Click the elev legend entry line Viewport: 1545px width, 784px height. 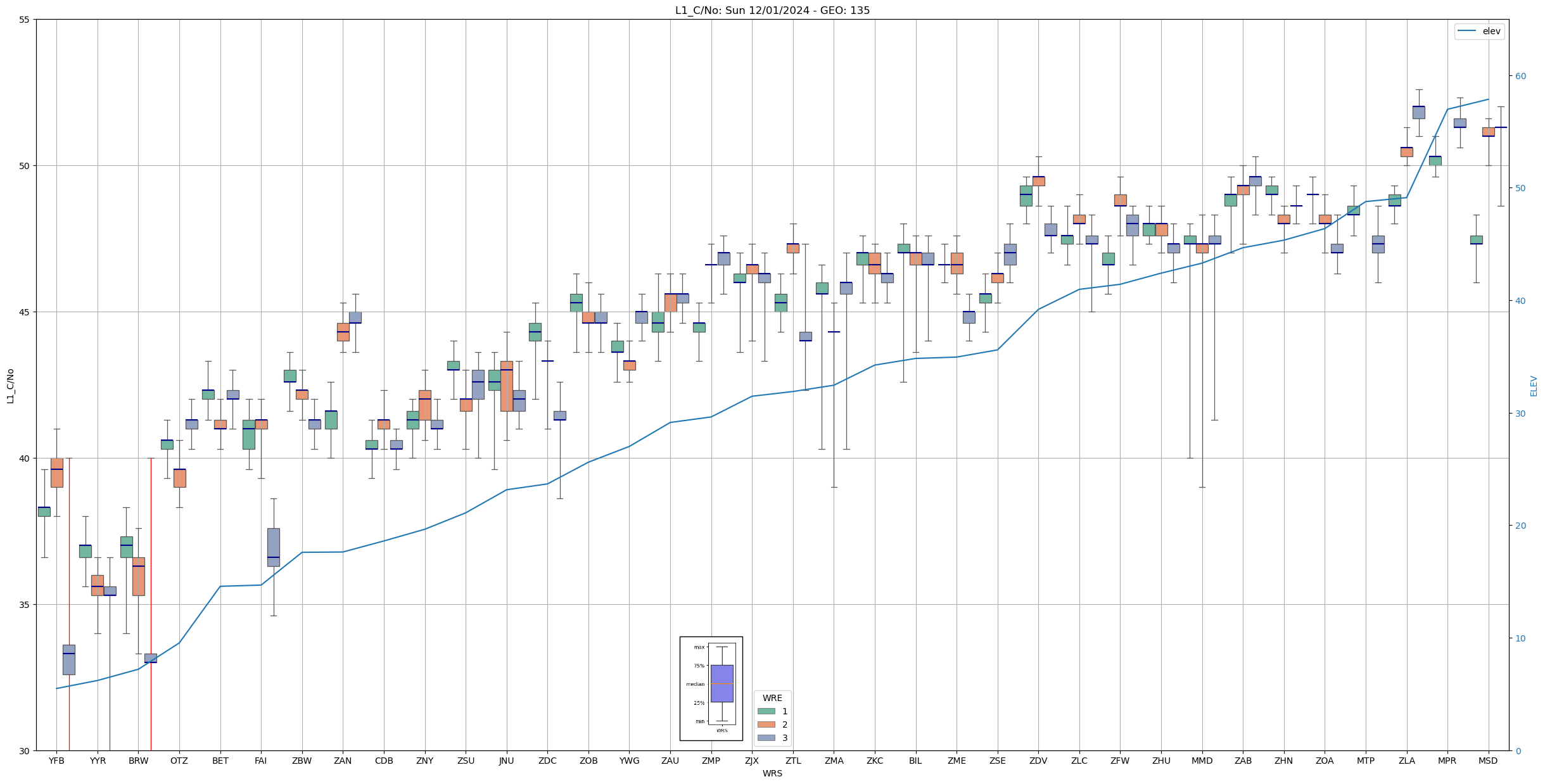click(1466, 31)
